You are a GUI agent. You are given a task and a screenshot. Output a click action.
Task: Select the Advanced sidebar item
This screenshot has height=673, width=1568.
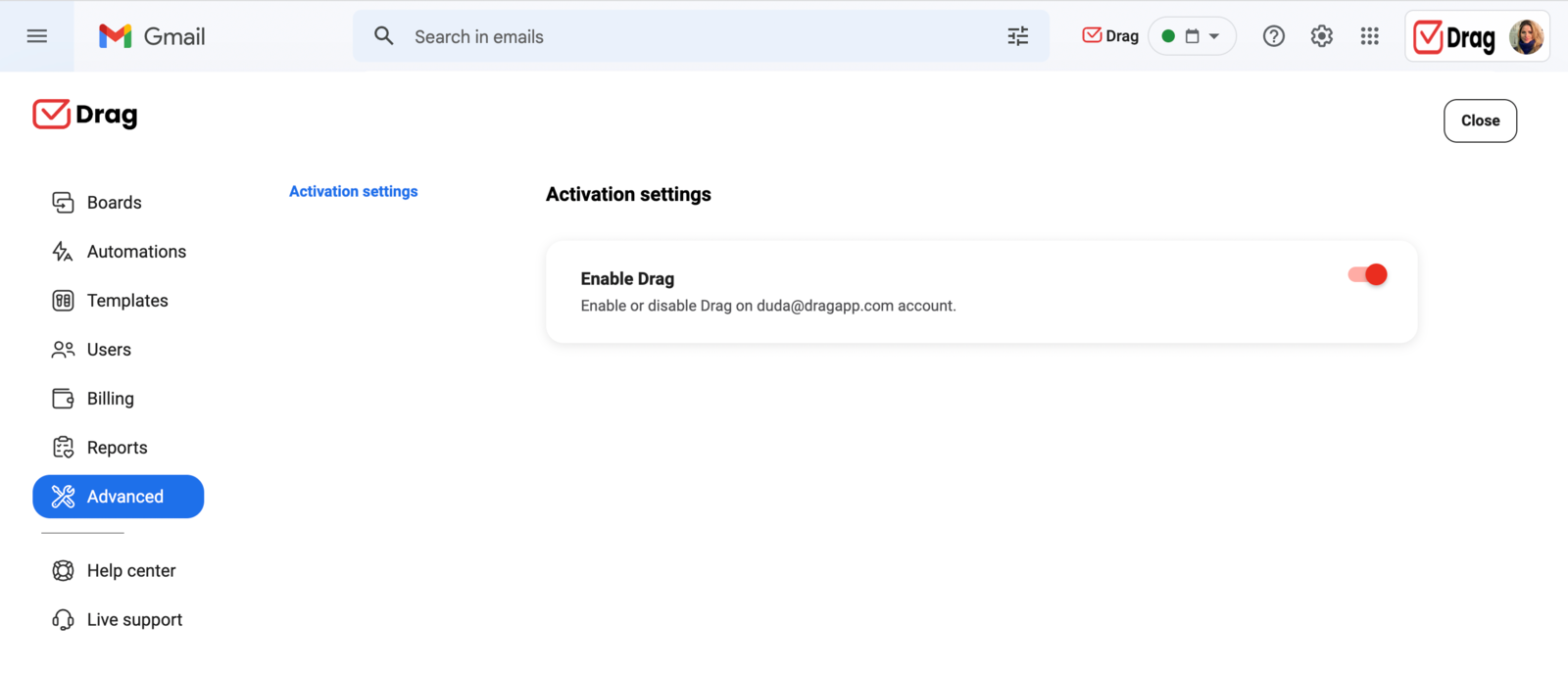pos(119,497)
